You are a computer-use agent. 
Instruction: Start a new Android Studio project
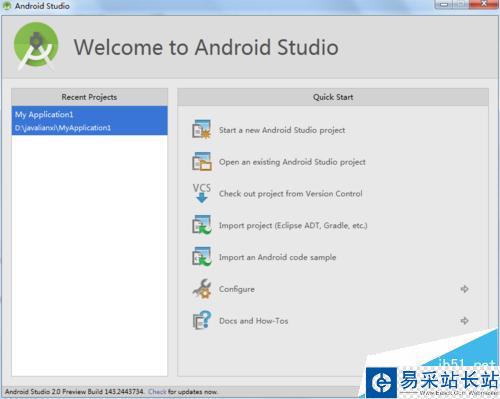click(x=282, y=130)
